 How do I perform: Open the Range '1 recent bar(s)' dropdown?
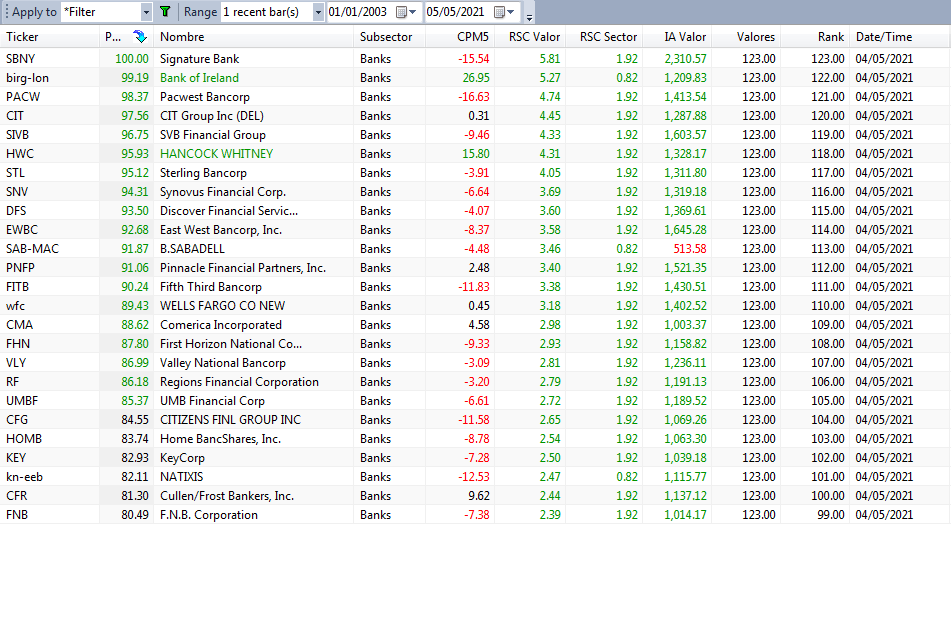318,12
